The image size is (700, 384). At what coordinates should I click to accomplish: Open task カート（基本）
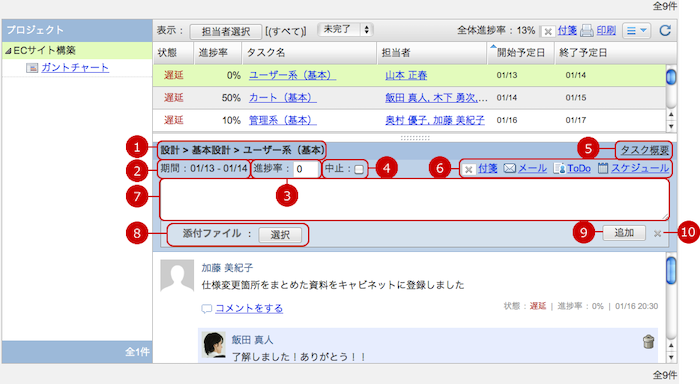coord(282,97)
